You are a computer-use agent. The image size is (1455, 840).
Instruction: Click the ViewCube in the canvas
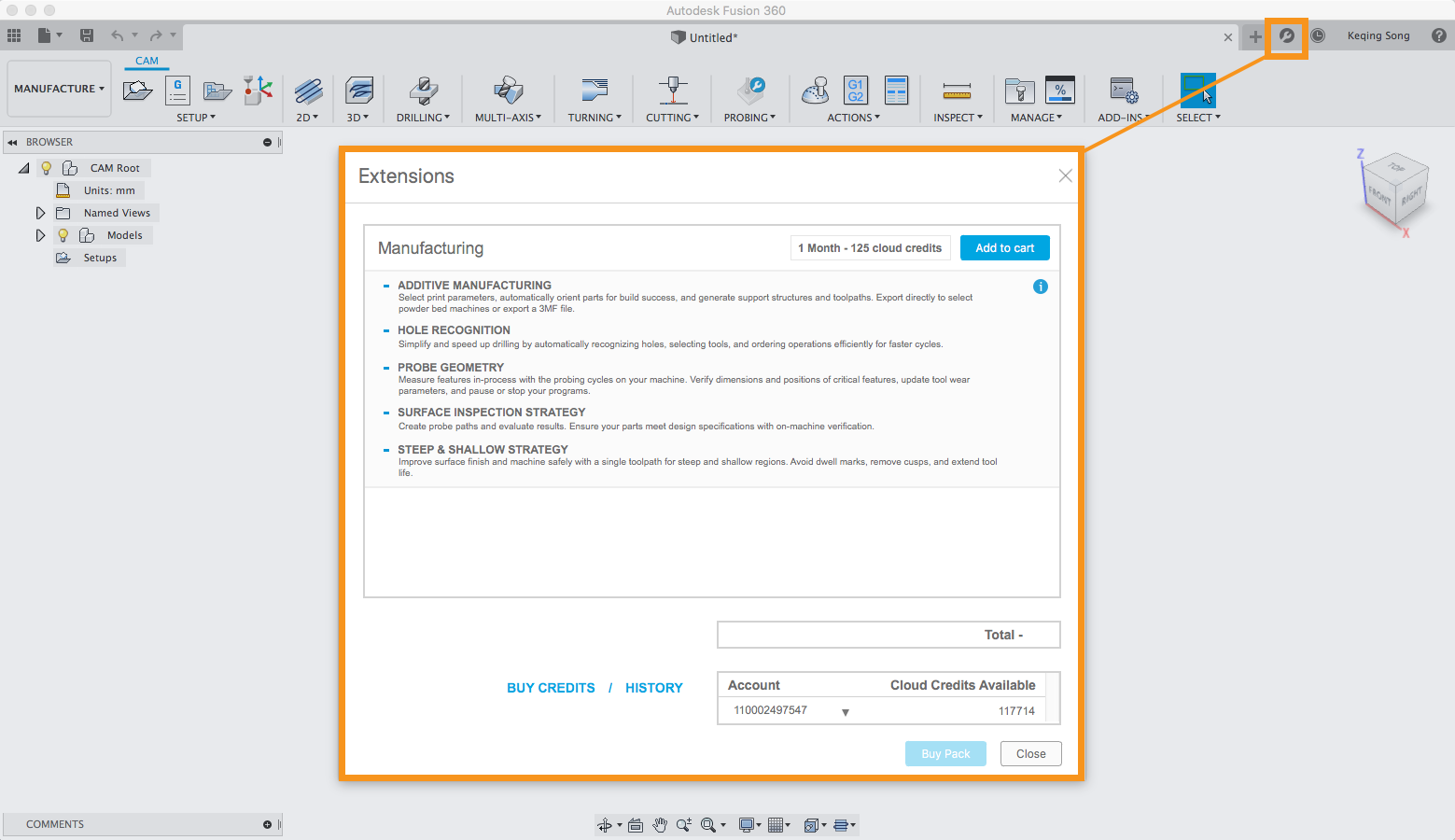(1393, 191)
